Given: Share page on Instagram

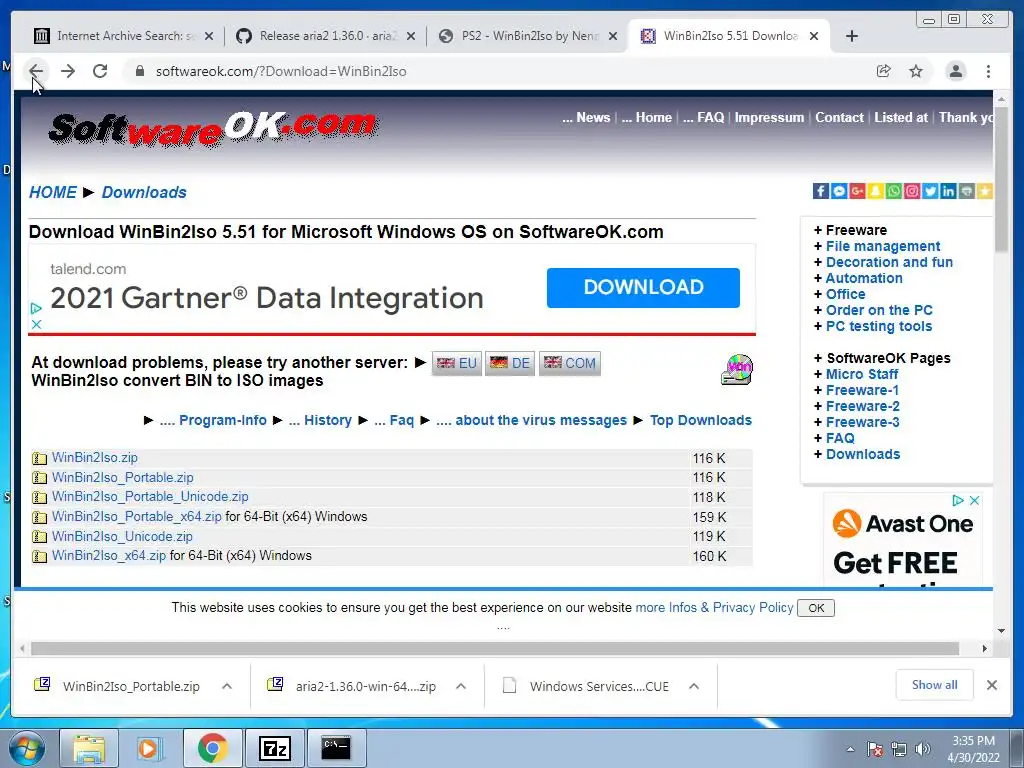Looking at the screenshot, I should click(x=912, y=191).
